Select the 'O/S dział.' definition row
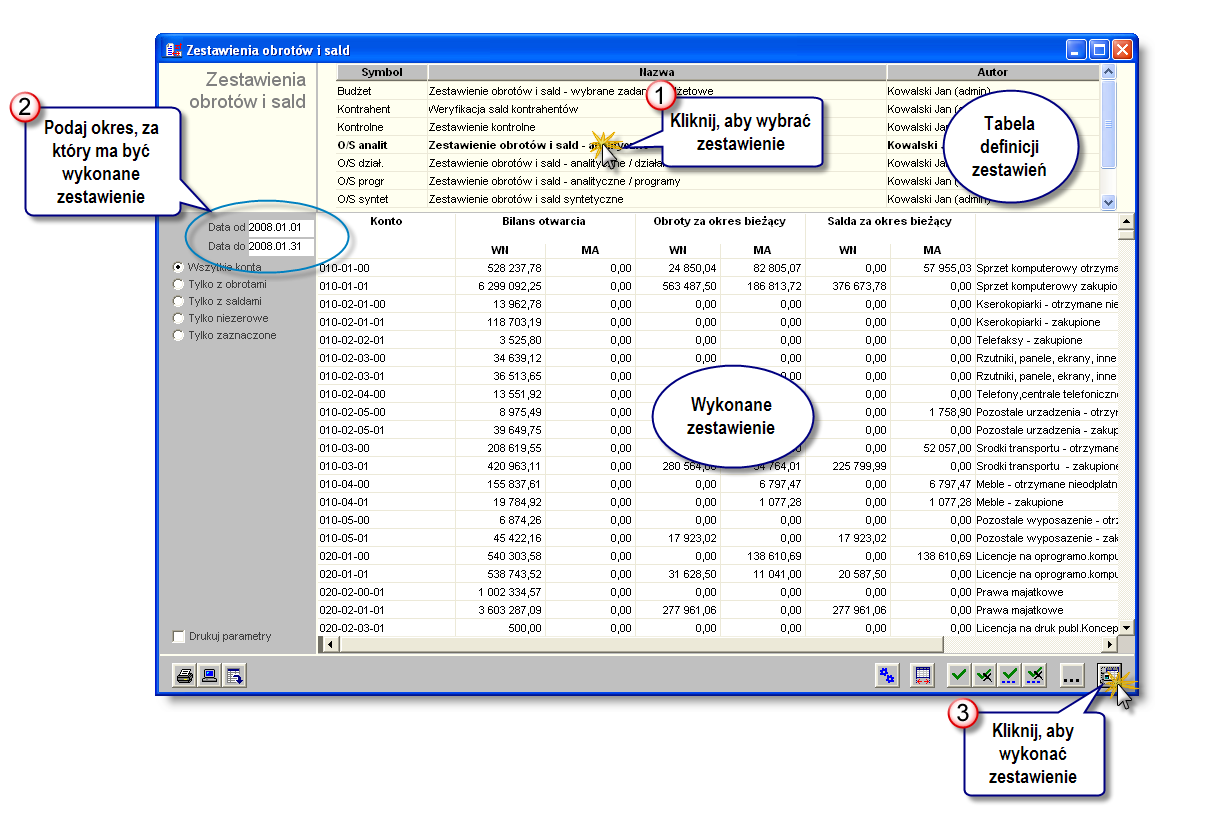The image size is (1228, 819). click(x=717, y=163)
